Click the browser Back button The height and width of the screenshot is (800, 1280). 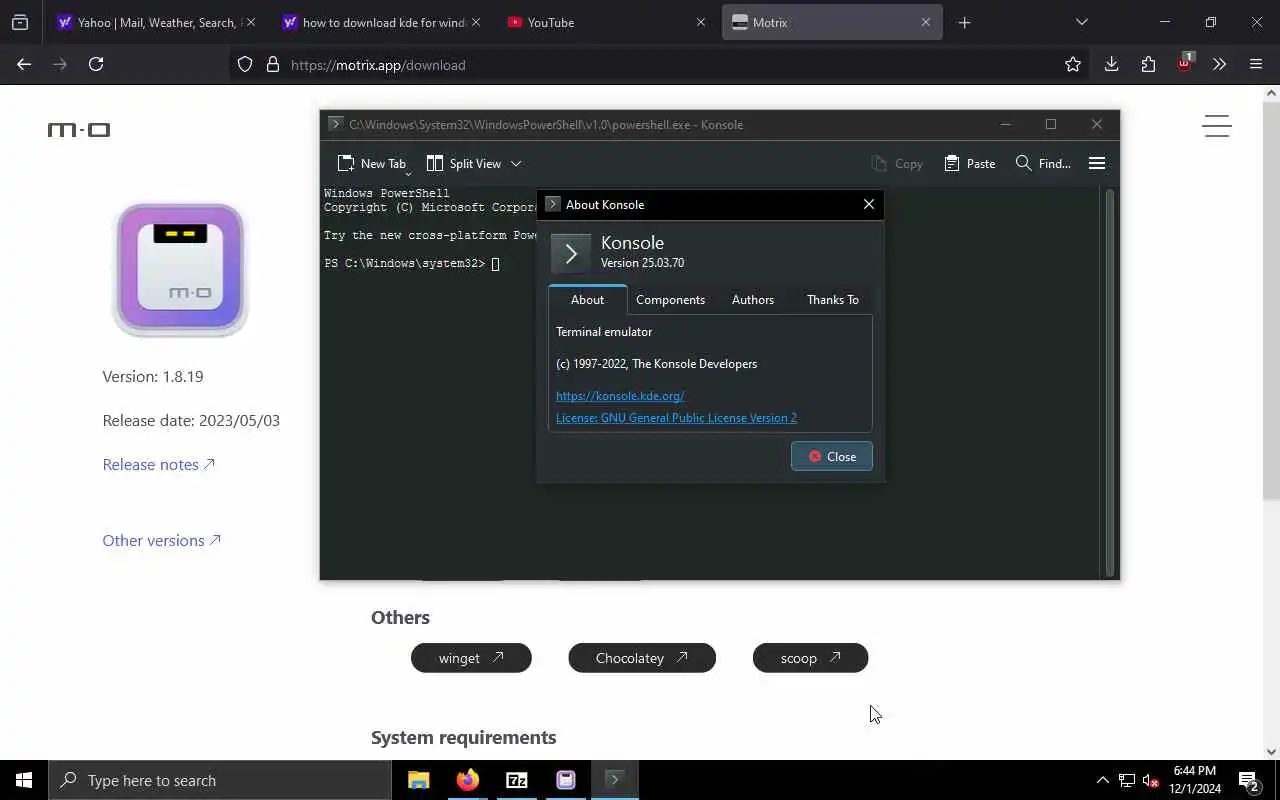24,64
